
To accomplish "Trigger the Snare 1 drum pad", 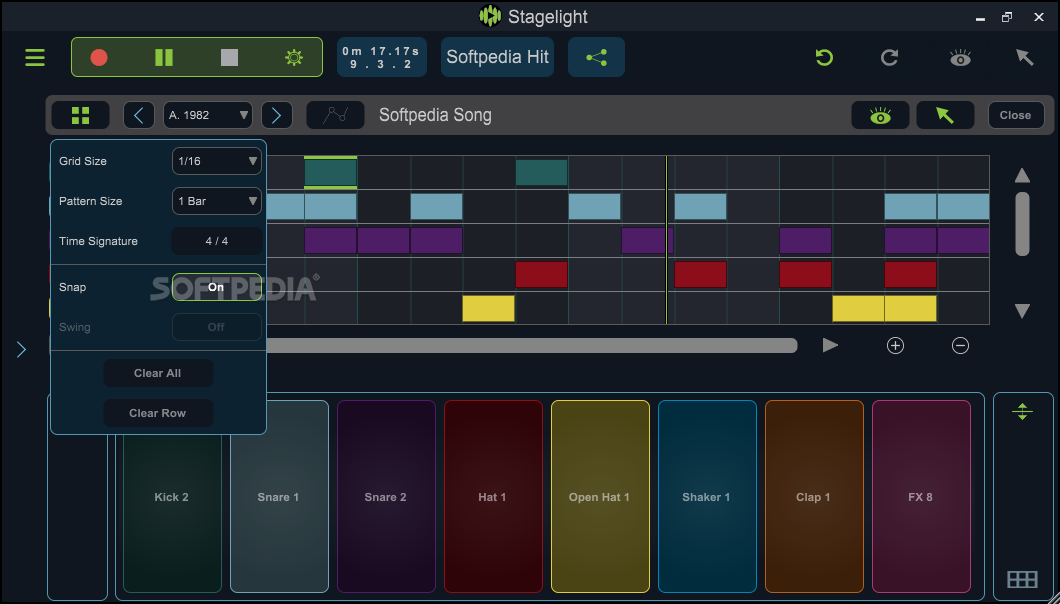I will pos(279,496).
